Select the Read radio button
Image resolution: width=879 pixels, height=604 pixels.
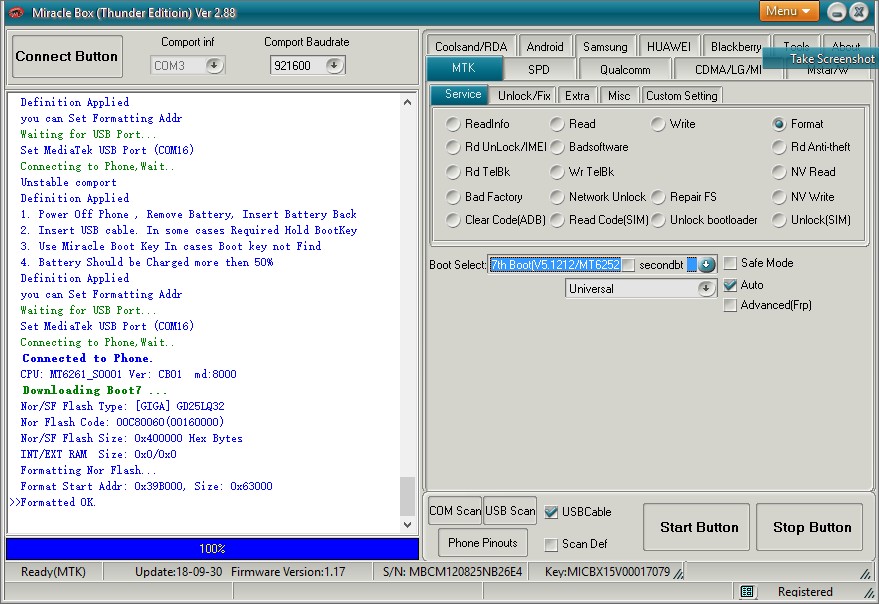point(557,124)
